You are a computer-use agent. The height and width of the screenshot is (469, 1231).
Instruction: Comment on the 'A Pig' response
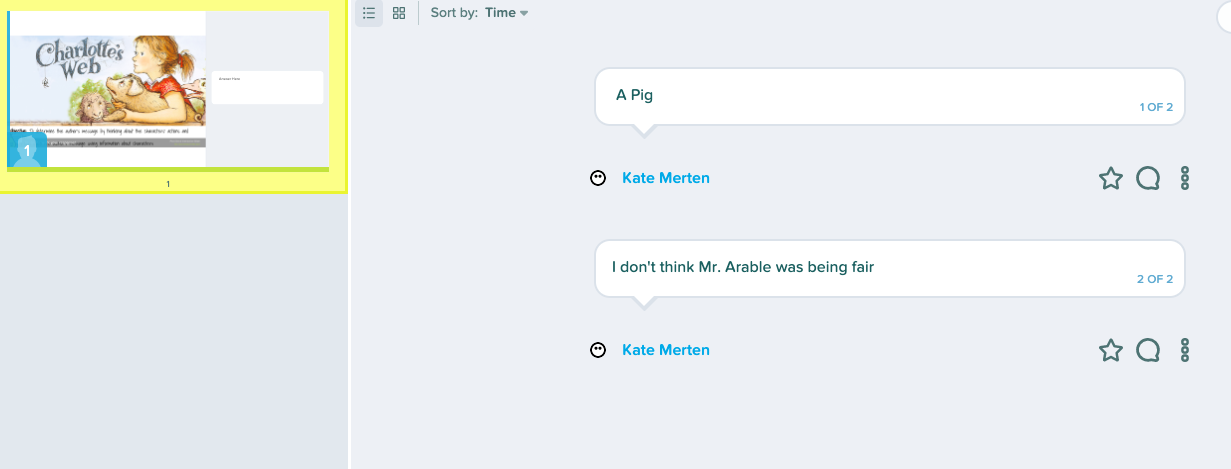coord(1148,179)
